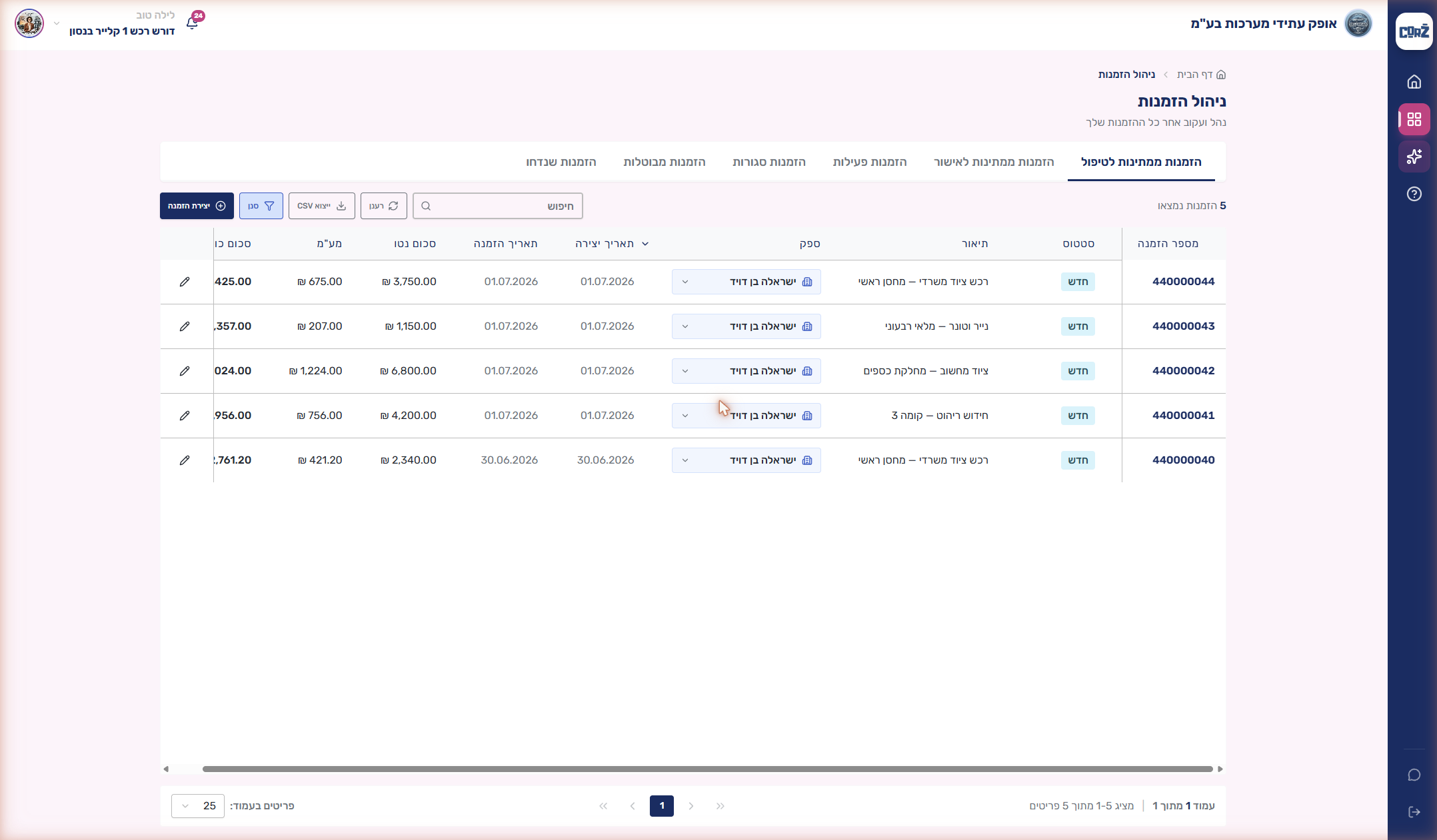Click the search magnifier icon
This screenshot has width=1437, height=840.
[x=426, y=206]
